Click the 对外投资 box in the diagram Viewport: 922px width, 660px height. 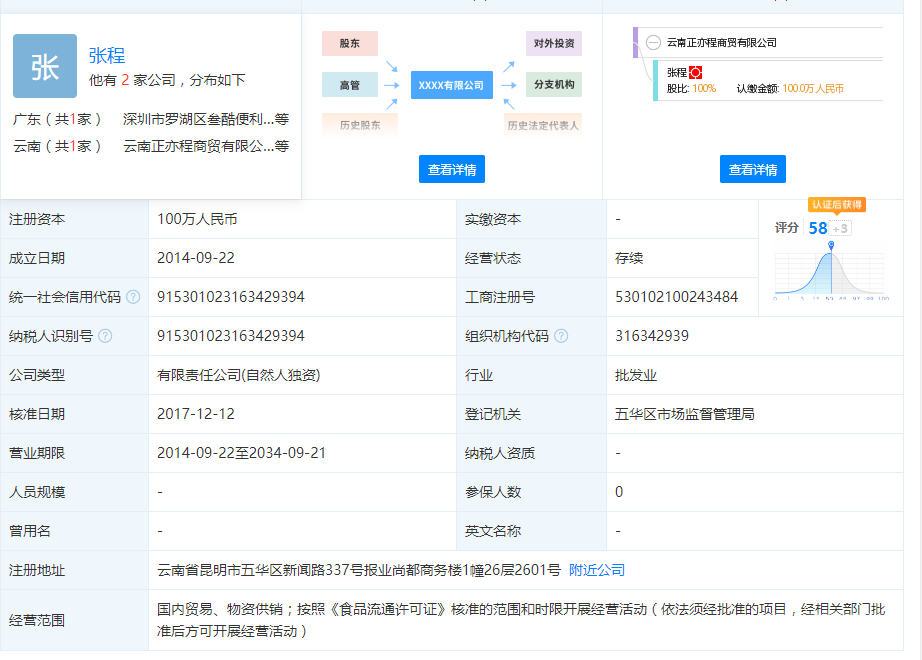554,44
